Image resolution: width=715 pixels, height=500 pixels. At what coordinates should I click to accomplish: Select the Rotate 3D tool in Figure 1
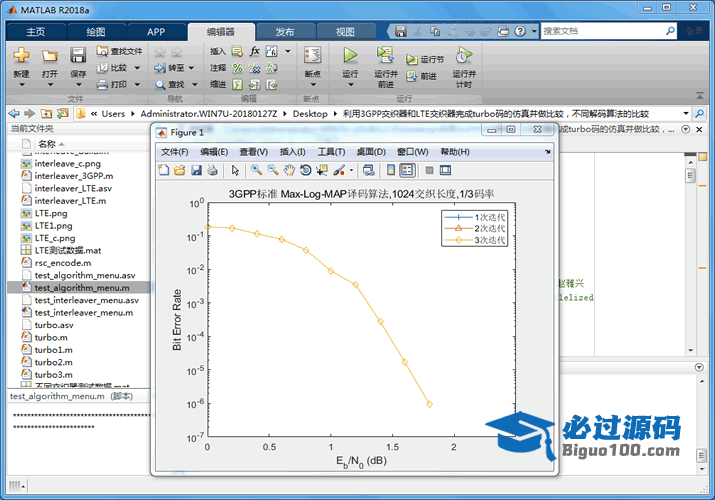pyautogui.click(x=306, y=170)
